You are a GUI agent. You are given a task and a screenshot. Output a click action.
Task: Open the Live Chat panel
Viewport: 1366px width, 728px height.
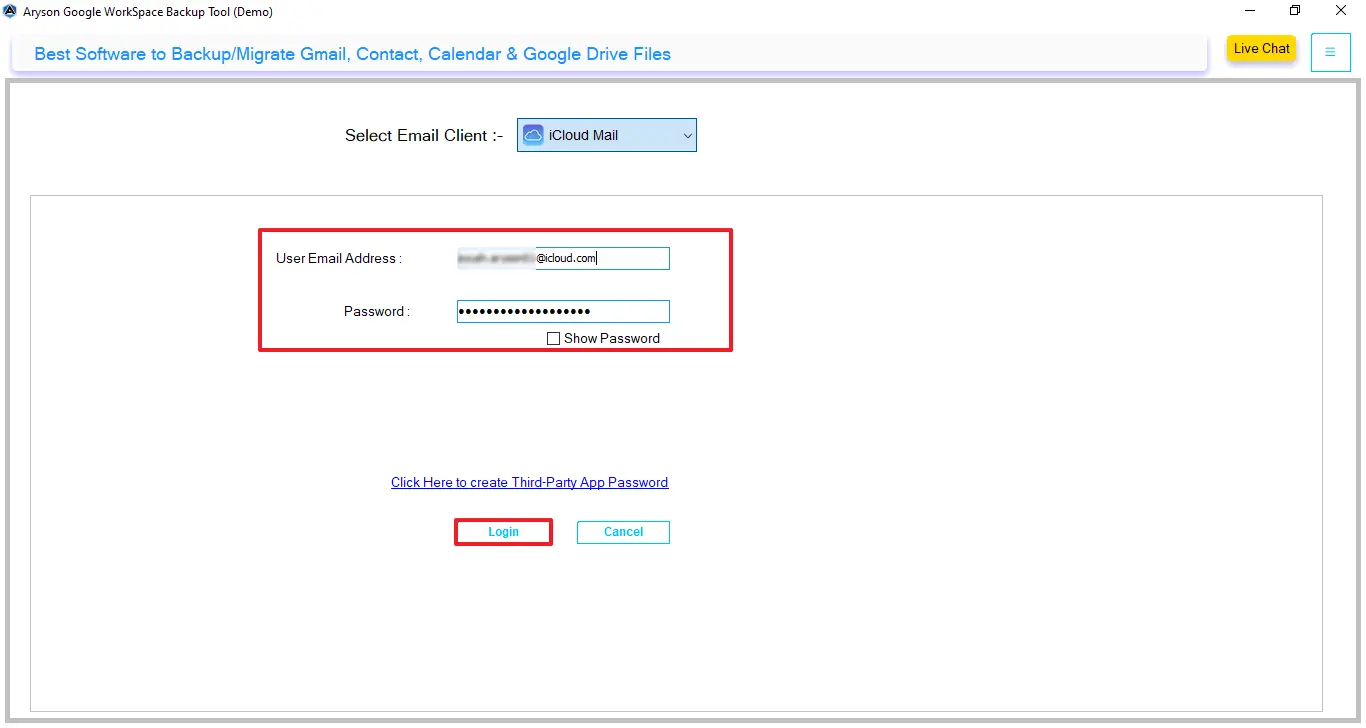[x=1260, y=48]
